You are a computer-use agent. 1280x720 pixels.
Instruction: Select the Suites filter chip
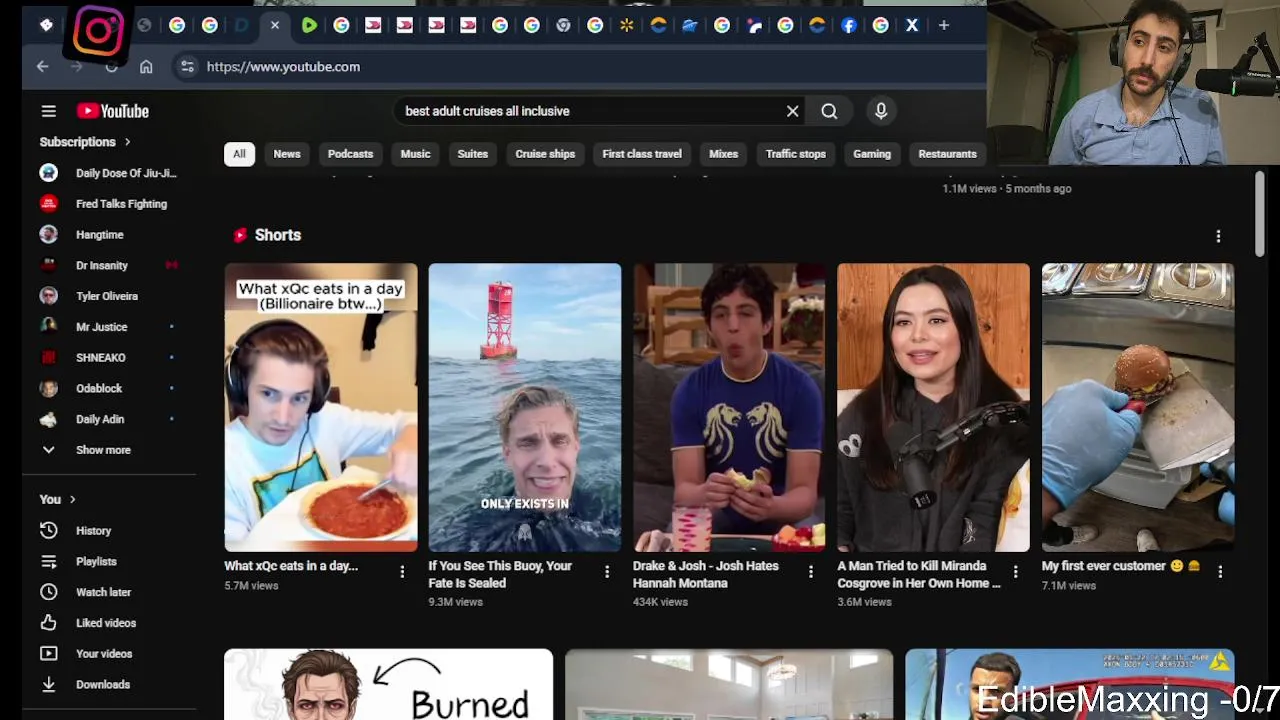pyautogui.click(x=472, y=154)
